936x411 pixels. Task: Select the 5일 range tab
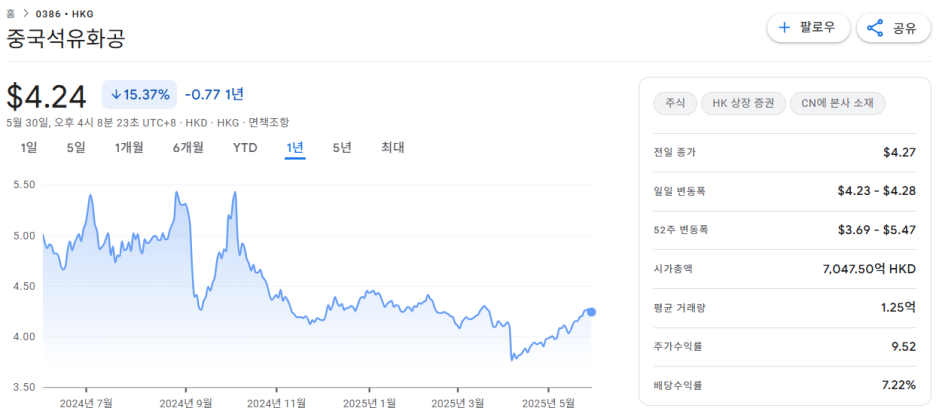coord(76,147)
